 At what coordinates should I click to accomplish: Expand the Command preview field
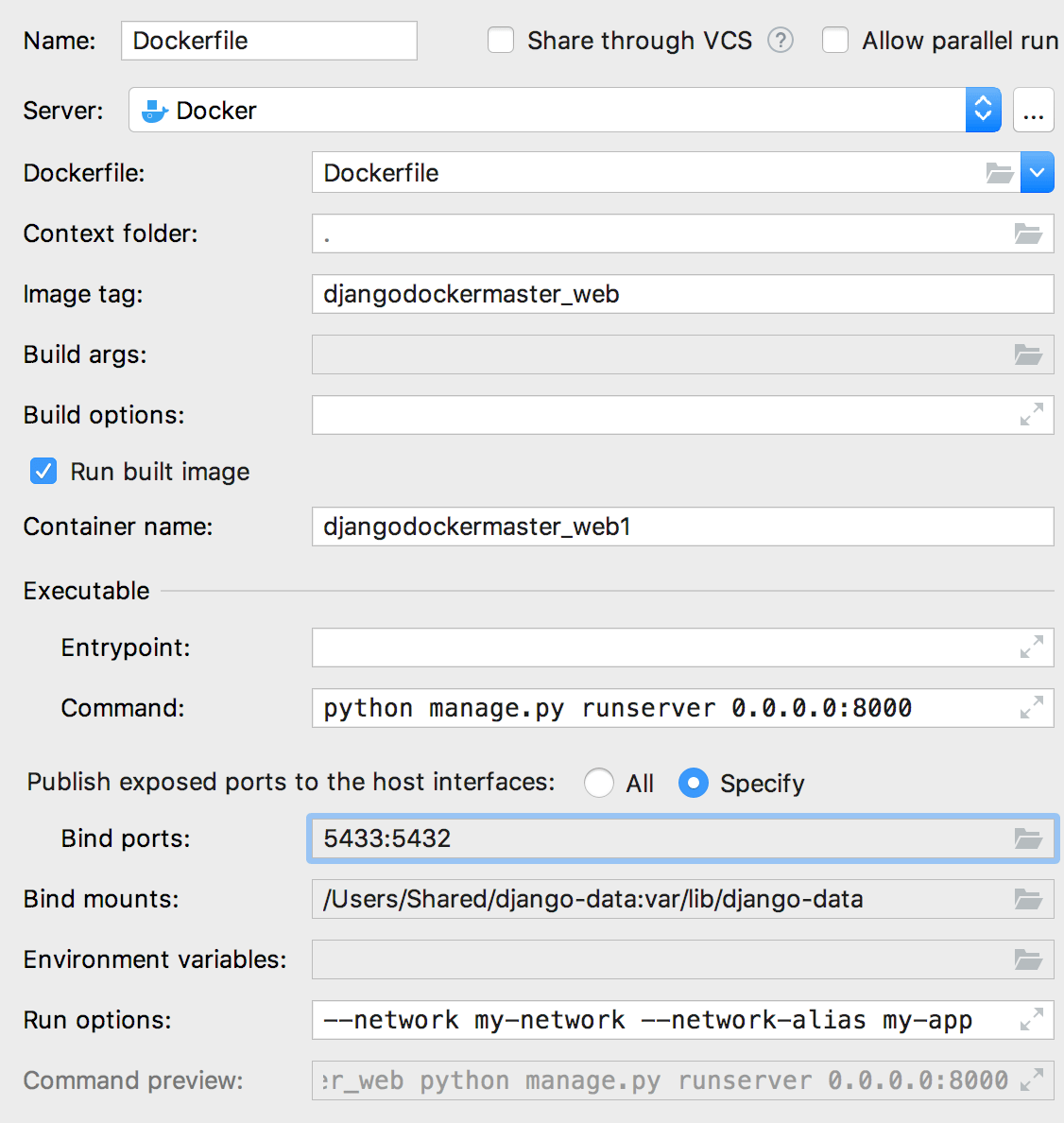1032,1080
